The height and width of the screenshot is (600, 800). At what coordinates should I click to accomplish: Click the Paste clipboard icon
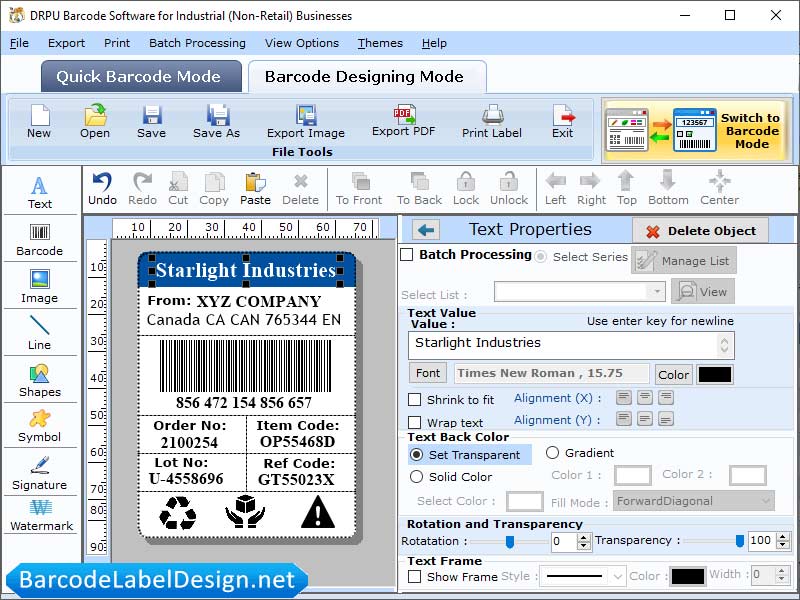click(x=255, y=182)
